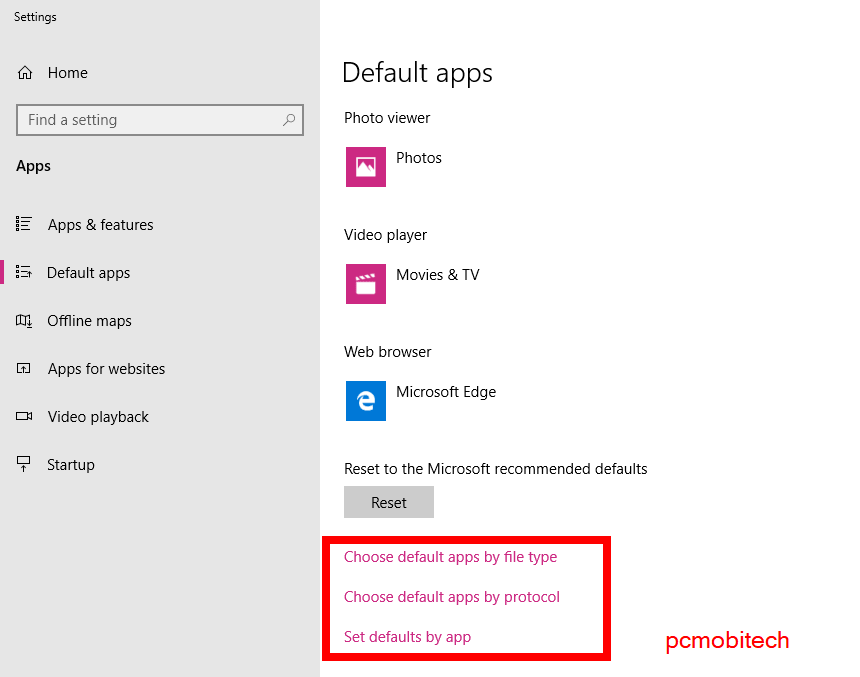Screen dimensions: 860x677
Task: Select Default apps in sidebar
Action: click(x=88, y=273)
